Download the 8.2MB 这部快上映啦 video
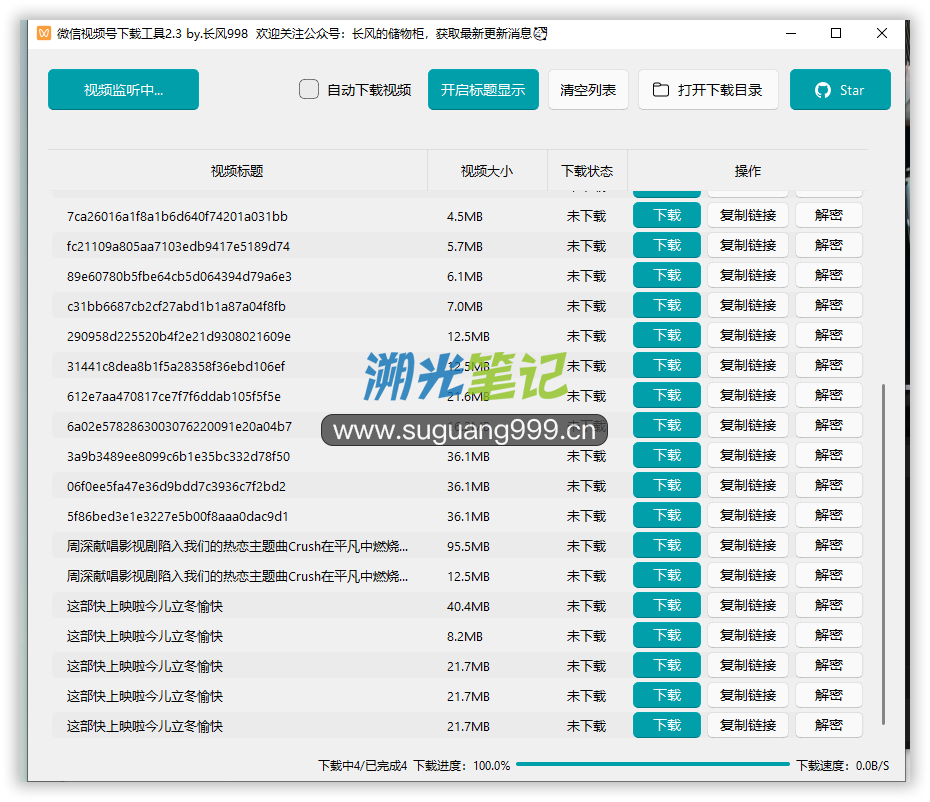 [x=667, y=635]
